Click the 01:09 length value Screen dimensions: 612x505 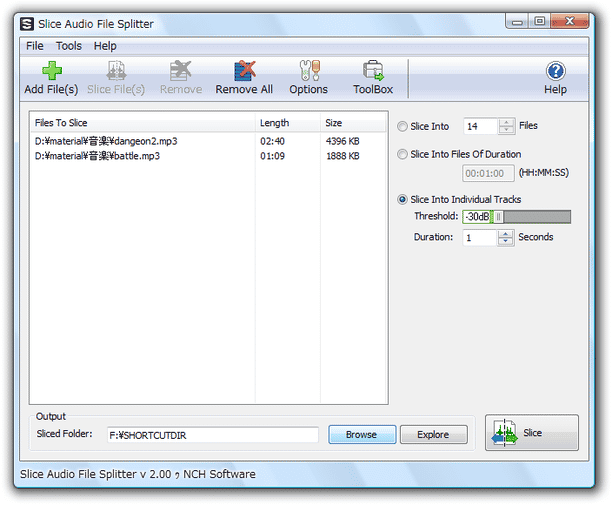[272, 156]
